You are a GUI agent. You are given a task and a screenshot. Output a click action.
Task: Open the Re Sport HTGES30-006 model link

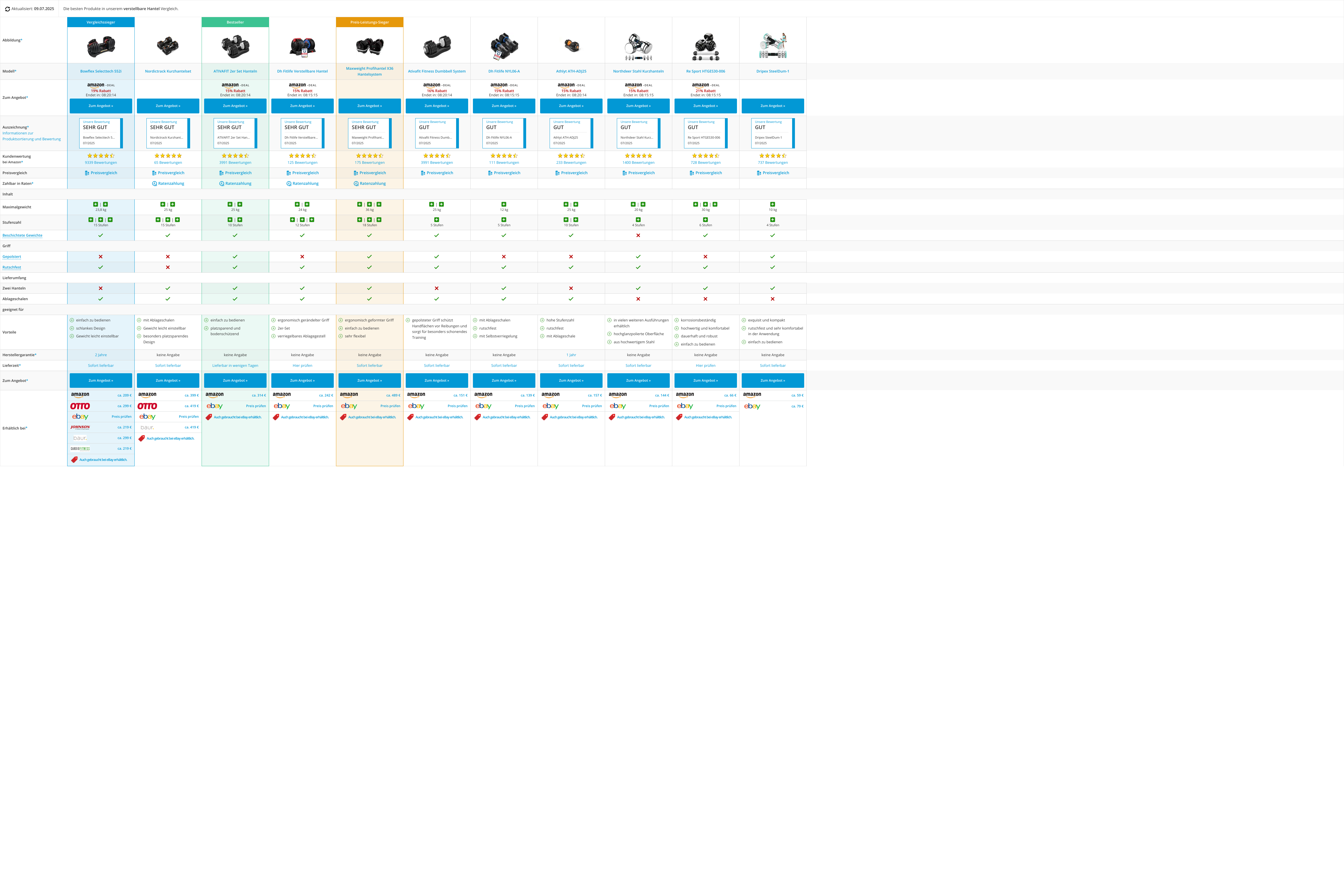[706, 71]
